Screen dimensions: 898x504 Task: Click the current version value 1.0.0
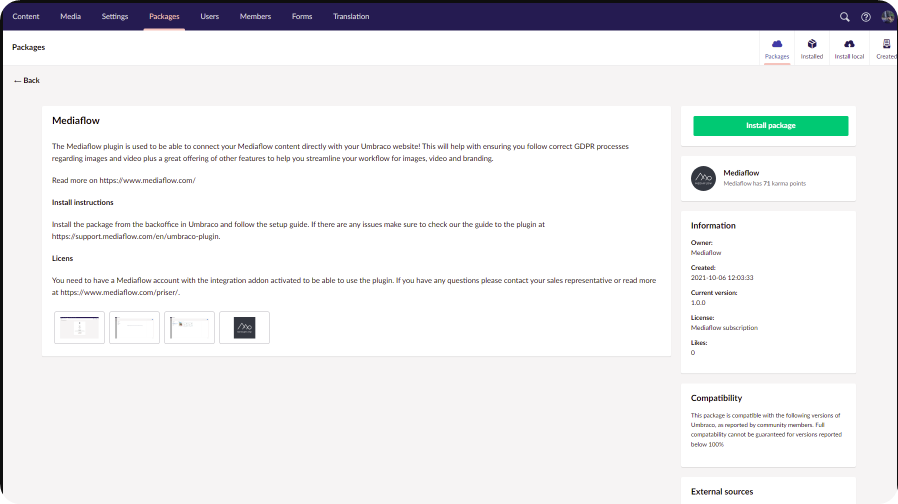click(x=698, y=302)
